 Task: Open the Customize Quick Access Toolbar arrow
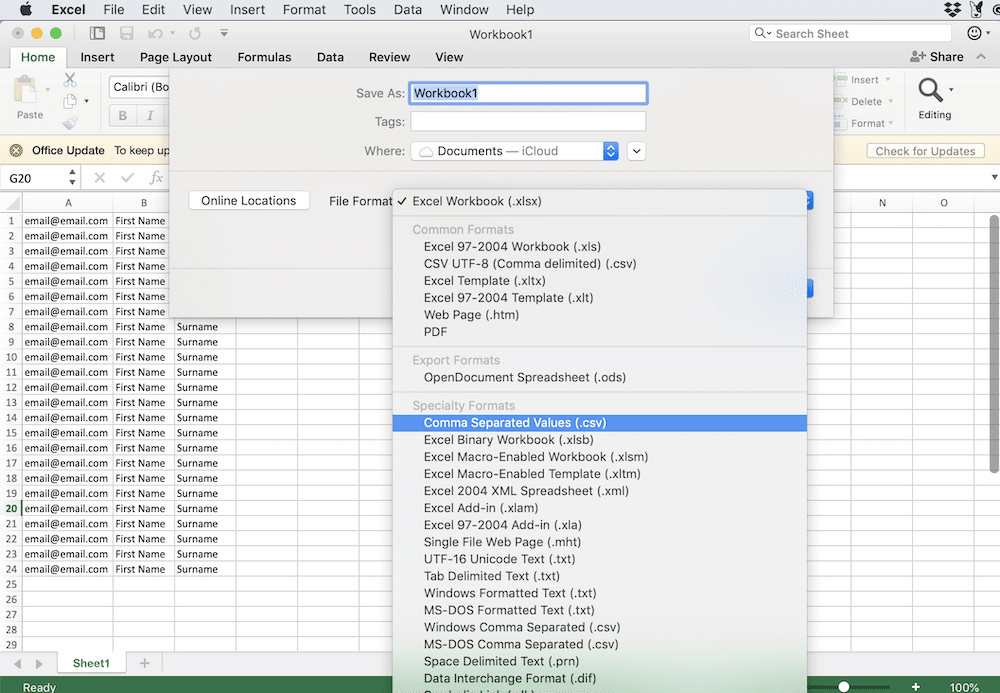pyautogui.click(x=224, y=33)
